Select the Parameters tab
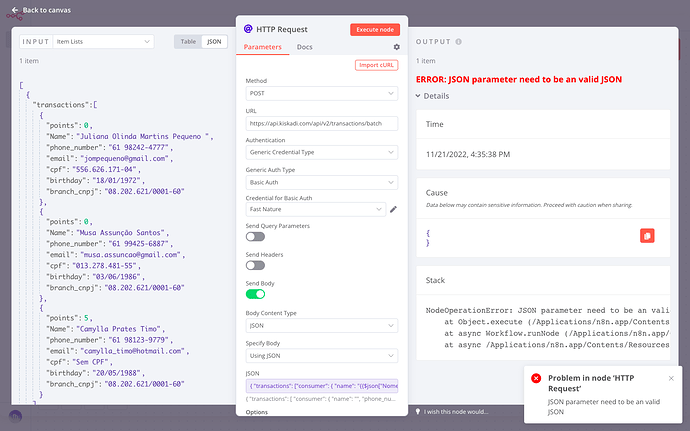Screen dimensions: 690x431 pos(263,47)
